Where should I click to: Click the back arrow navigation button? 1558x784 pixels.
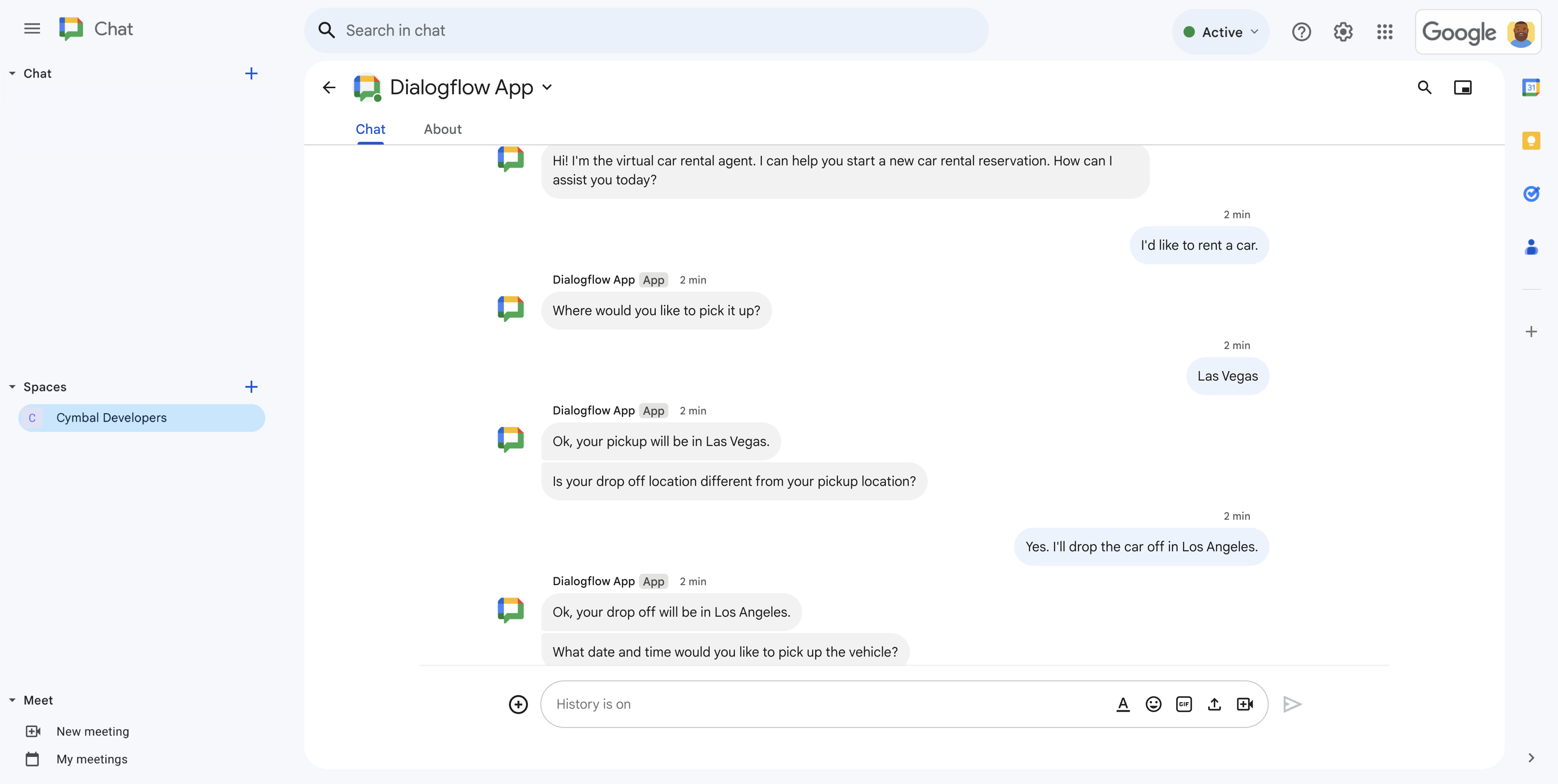click(330, 88)
